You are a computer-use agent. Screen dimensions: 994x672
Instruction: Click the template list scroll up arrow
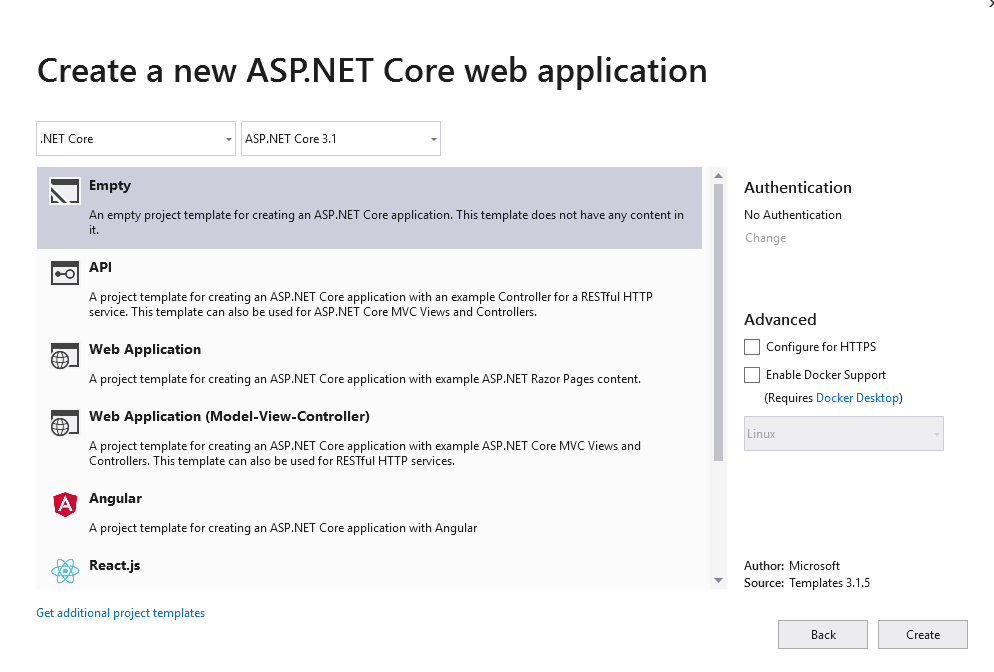pos(718,176)
